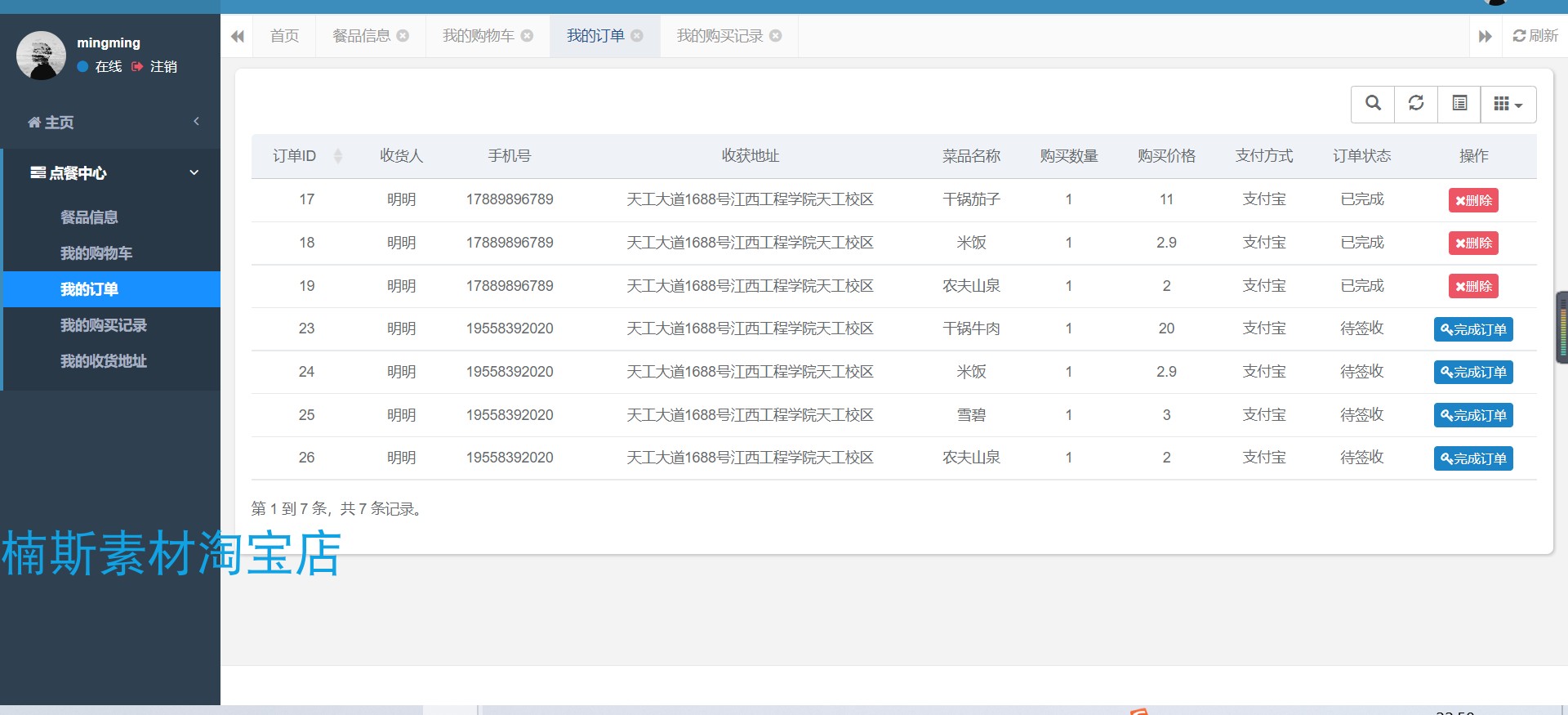This screenshot has width=1568, height=715.
Task: Open 主页 in the sidebar
Action: coord(51,123)
